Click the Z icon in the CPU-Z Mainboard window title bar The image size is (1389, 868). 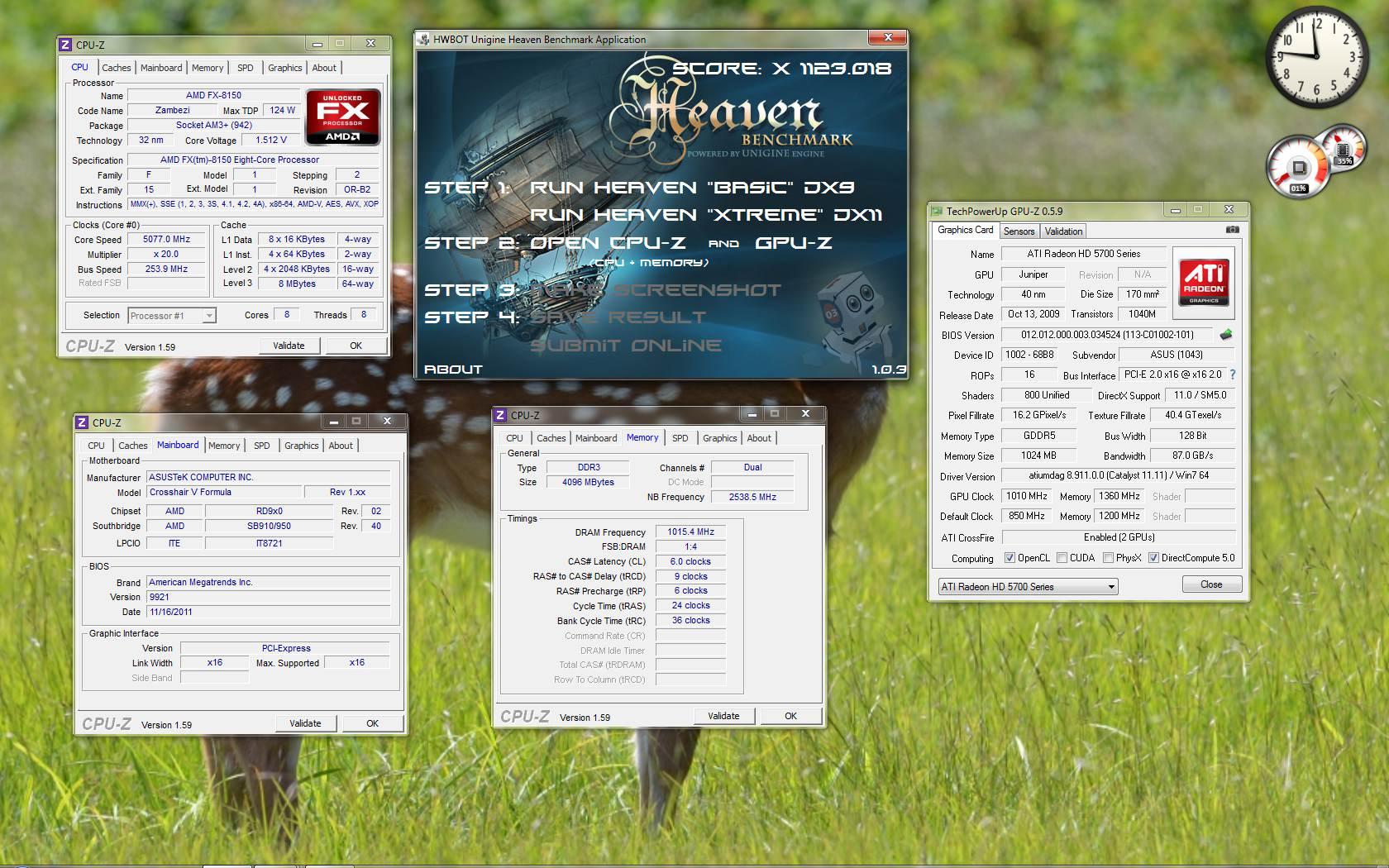pyautogui.click(x=82, y=422)
